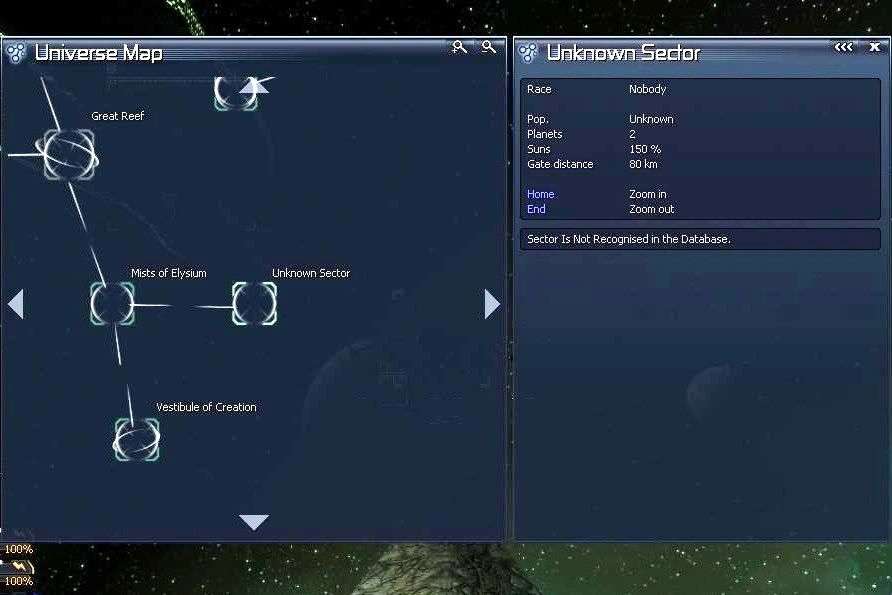This screenshot has height=595, width=892.
Task: Click the Zoom out label text
Action: pyautogui.click(x=651, y=209)
